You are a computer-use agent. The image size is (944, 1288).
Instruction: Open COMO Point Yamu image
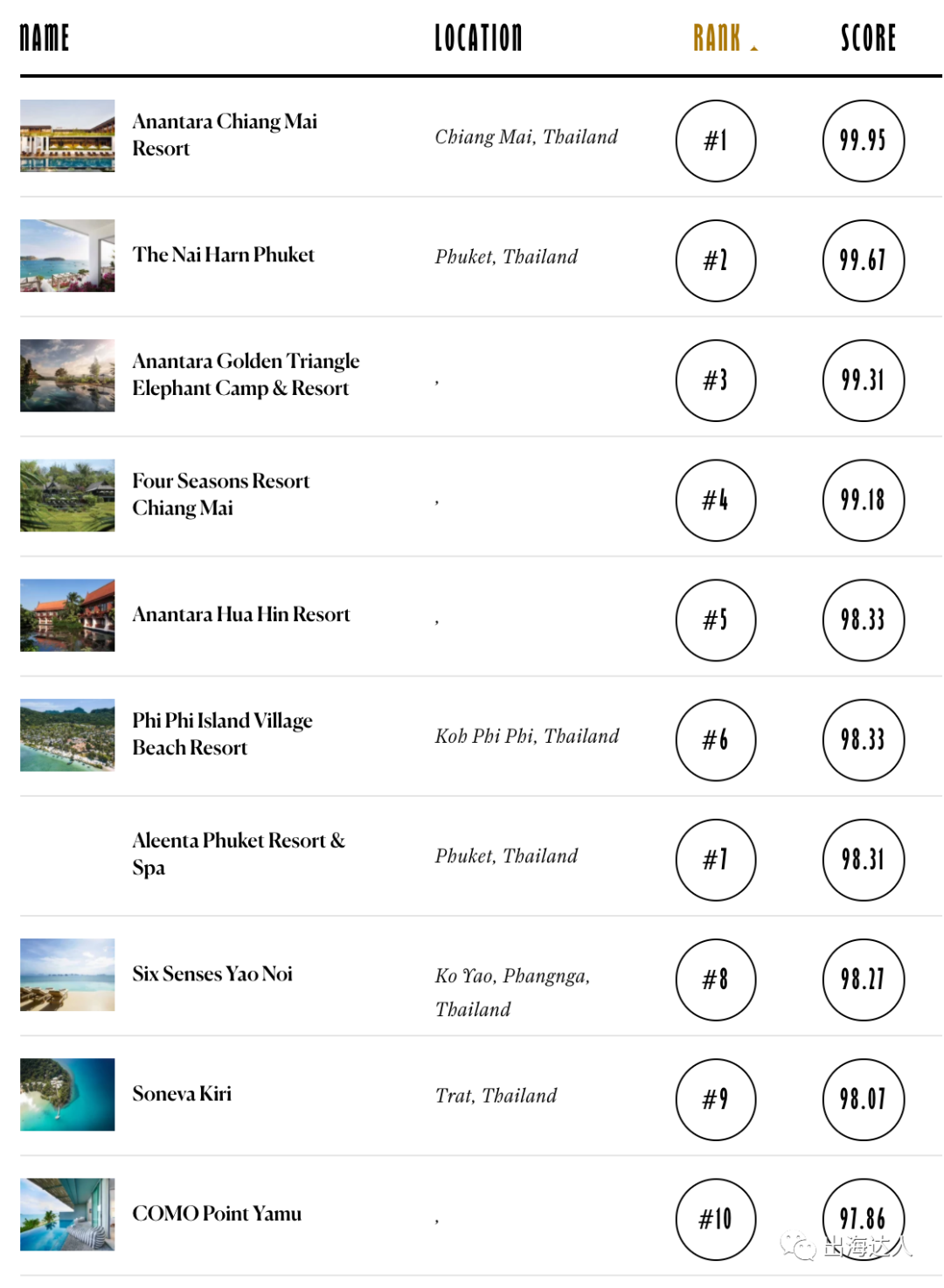(x=67, y=1214)
